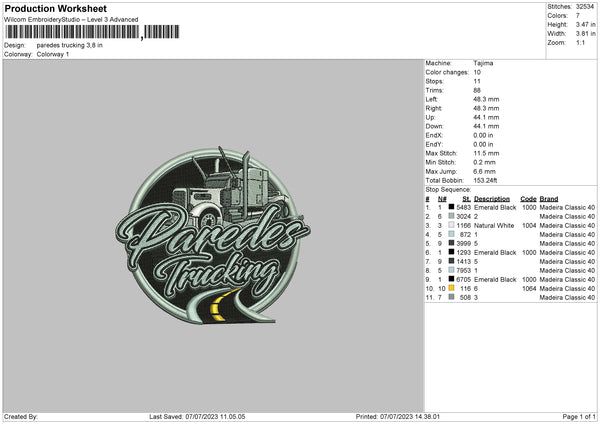The height and width of the screenshot is (424, 600).
Task: Click the "Stops:" label
Action: coord(435,82)
